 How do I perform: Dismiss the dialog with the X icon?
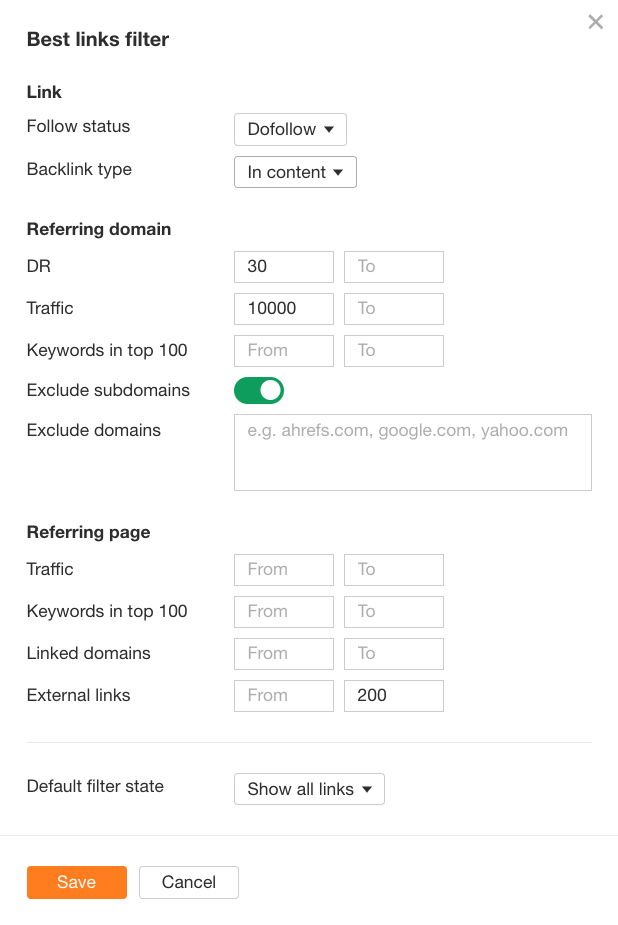tap(595, 21)
